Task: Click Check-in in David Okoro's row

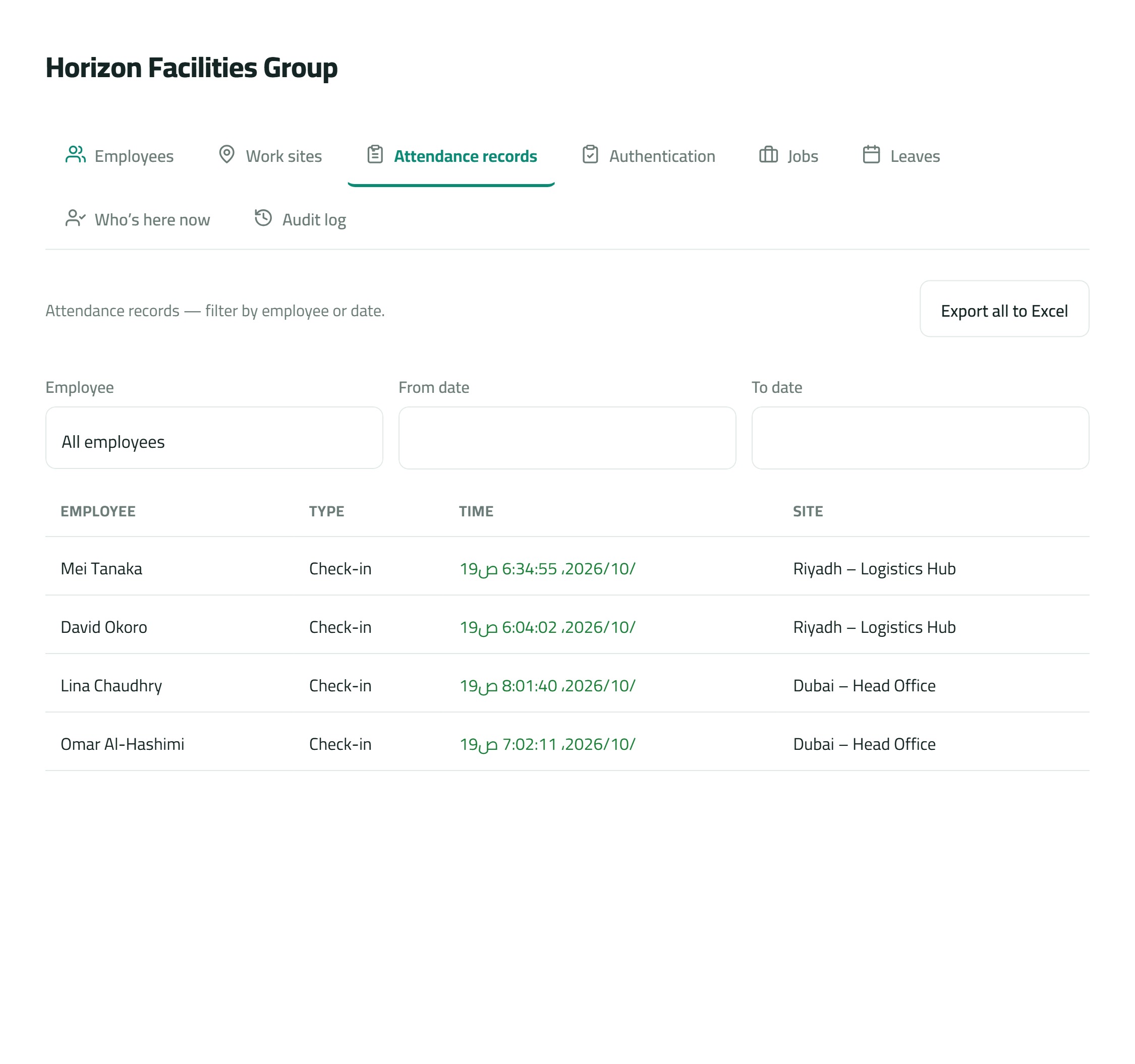Action: [340, 627]
